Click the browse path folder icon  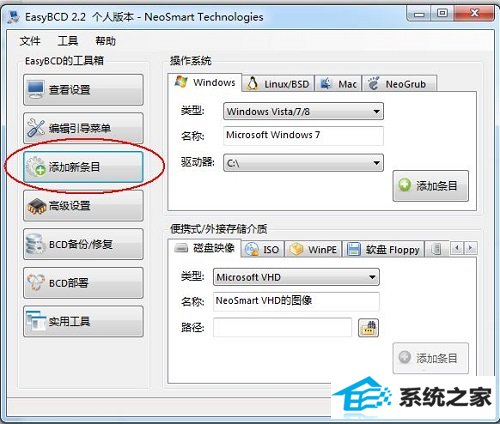pos(368,328)
